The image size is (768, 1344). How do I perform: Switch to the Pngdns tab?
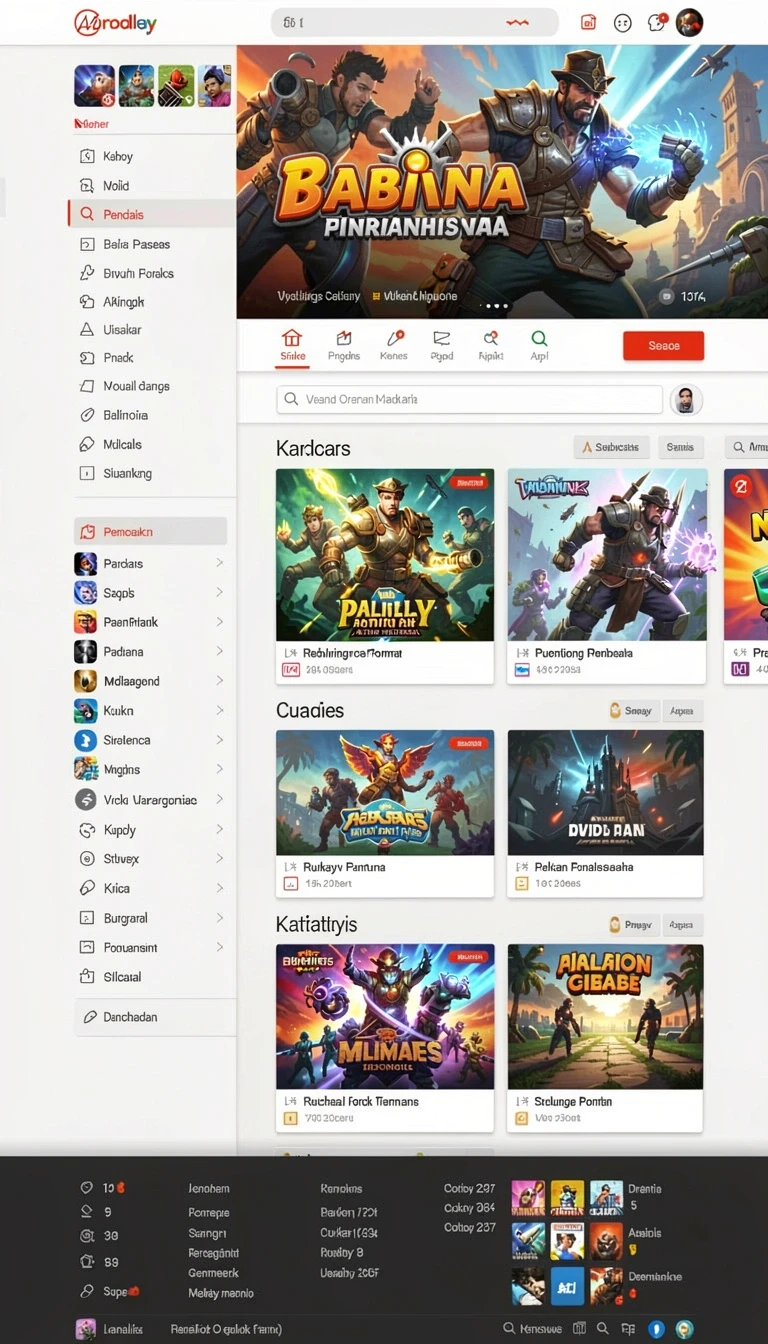click(x=344, y=345)
